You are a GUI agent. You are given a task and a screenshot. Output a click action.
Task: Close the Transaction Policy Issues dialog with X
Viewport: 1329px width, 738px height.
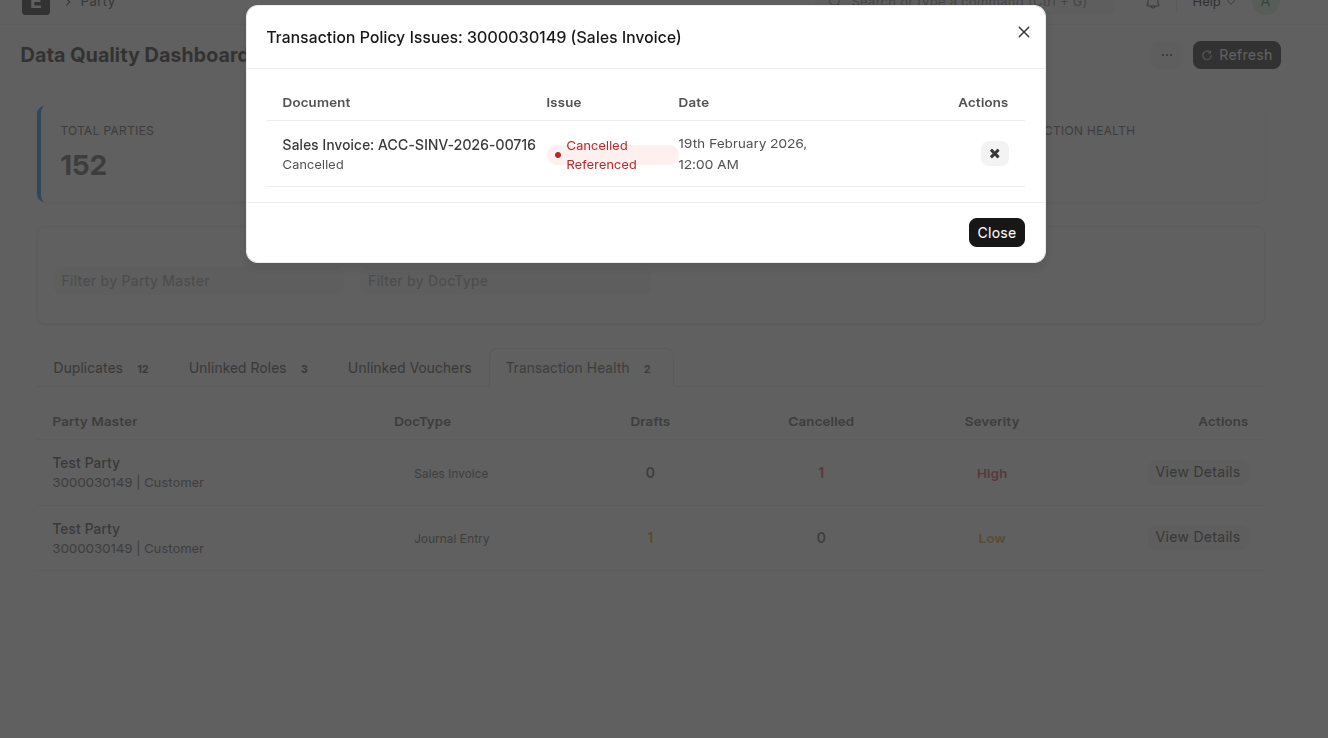1023,32
